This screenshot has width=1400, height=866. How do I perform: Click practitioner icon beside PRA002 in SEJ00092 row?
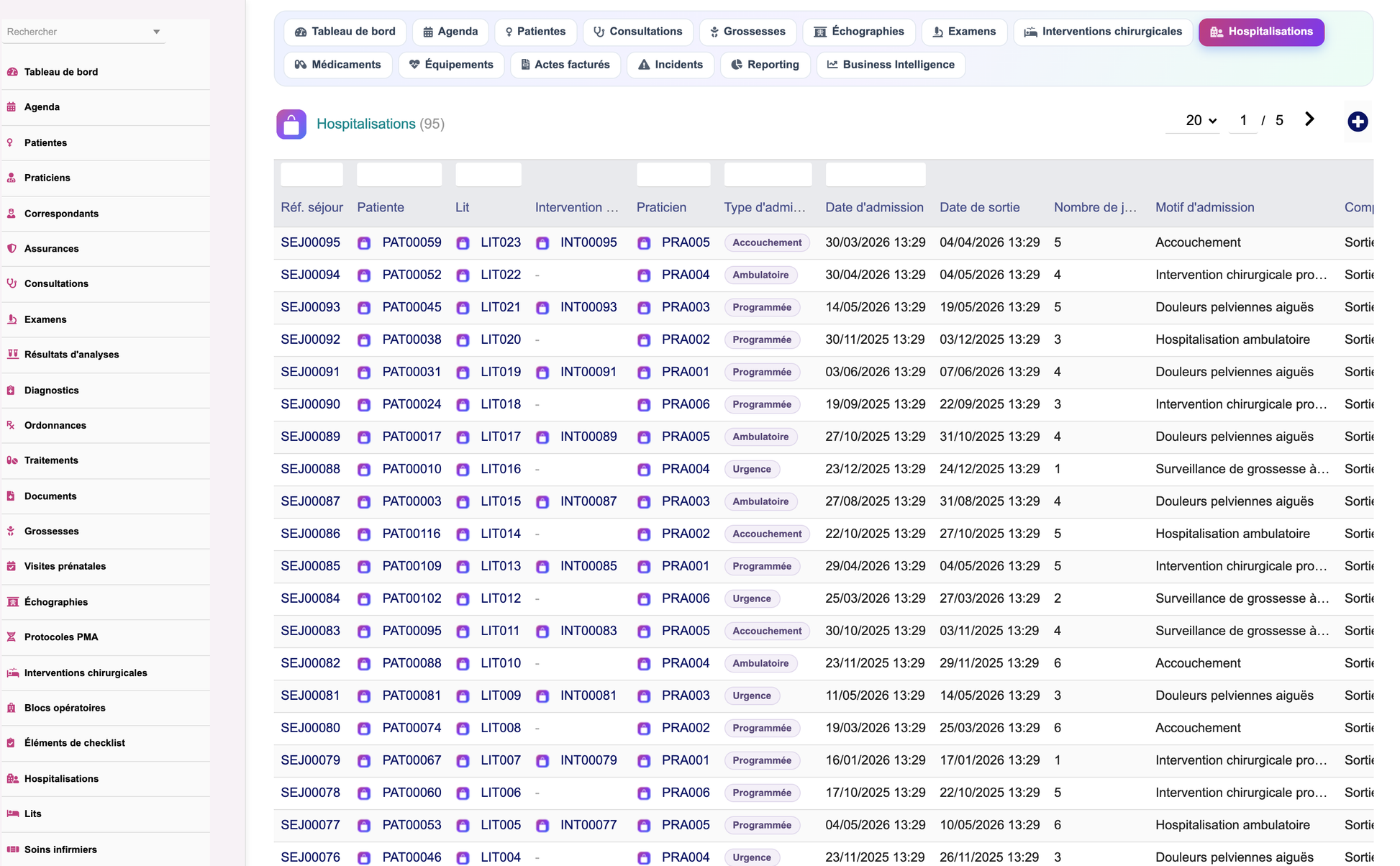pos(644,340)
